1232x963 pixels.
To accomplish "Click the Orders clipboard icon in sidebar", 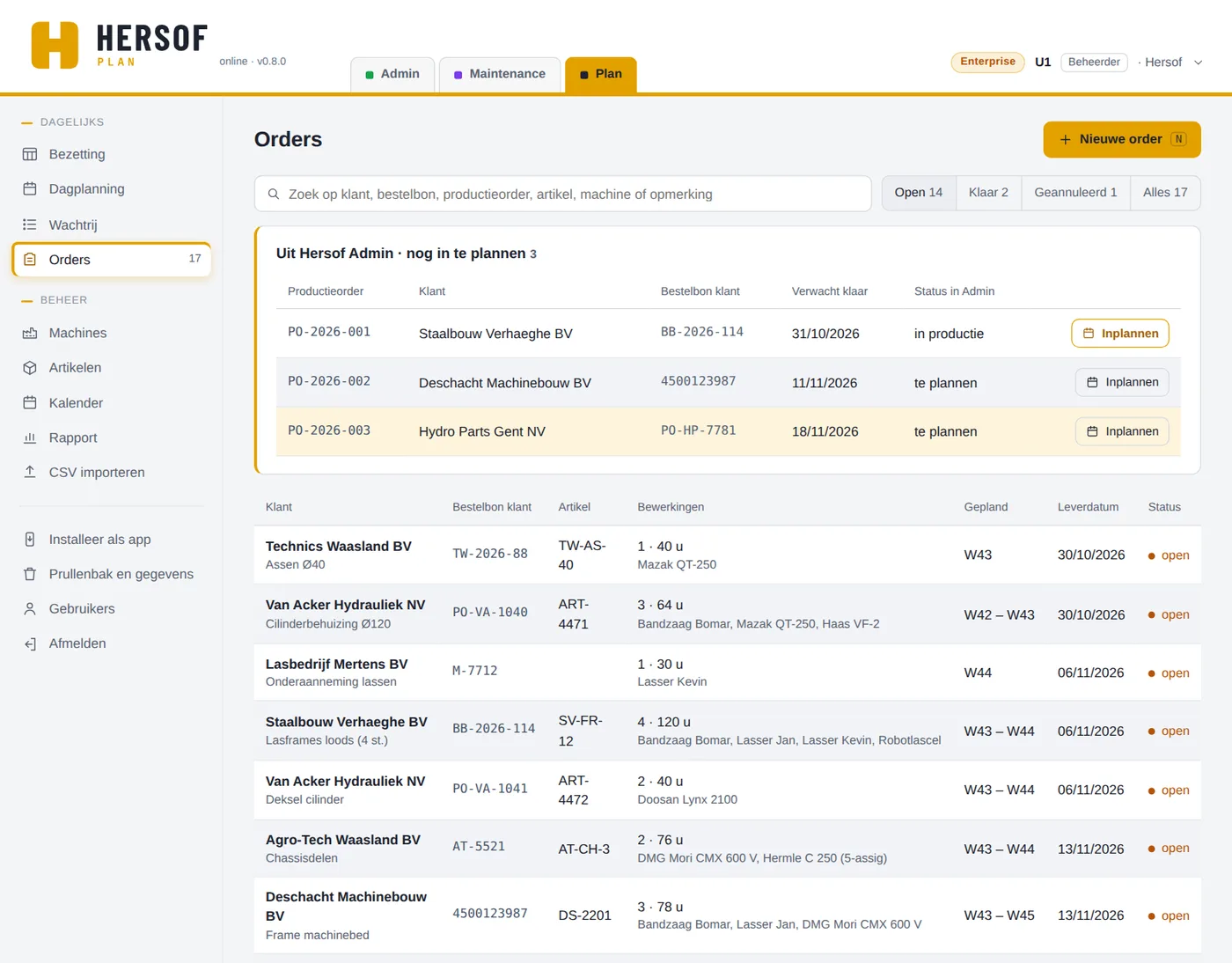I will coord(30,260).
